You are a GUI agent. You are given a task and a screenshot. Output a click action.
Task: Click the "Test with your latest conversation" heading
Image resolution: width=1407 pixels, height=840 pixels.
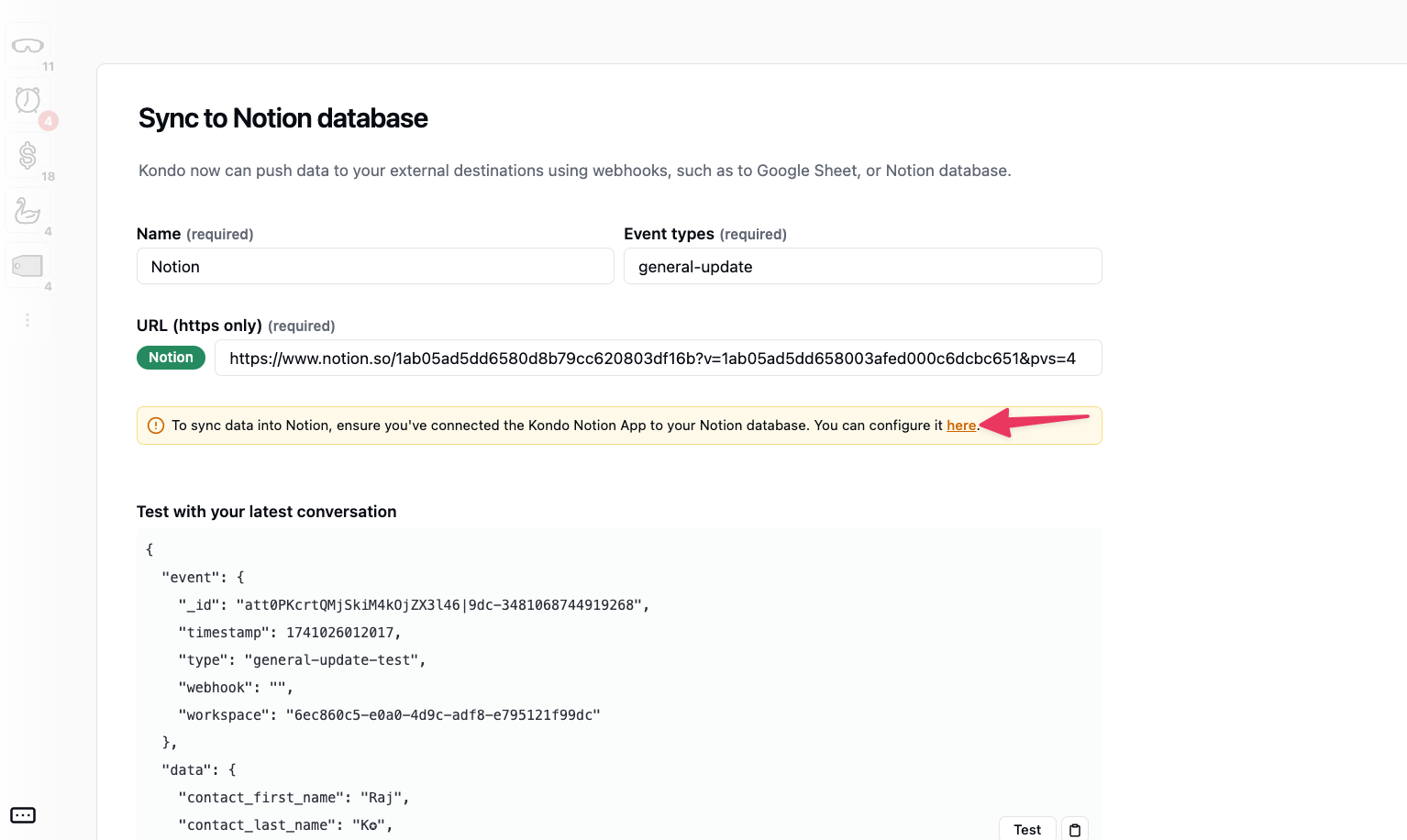[x=266, y=512]
